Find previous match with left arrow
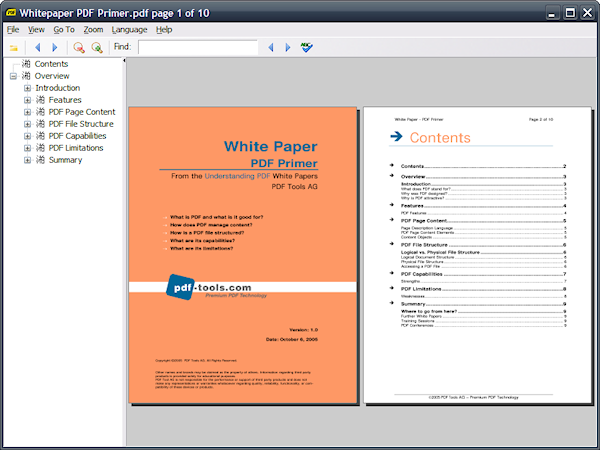The image size is (600, 450). (271, 47)
